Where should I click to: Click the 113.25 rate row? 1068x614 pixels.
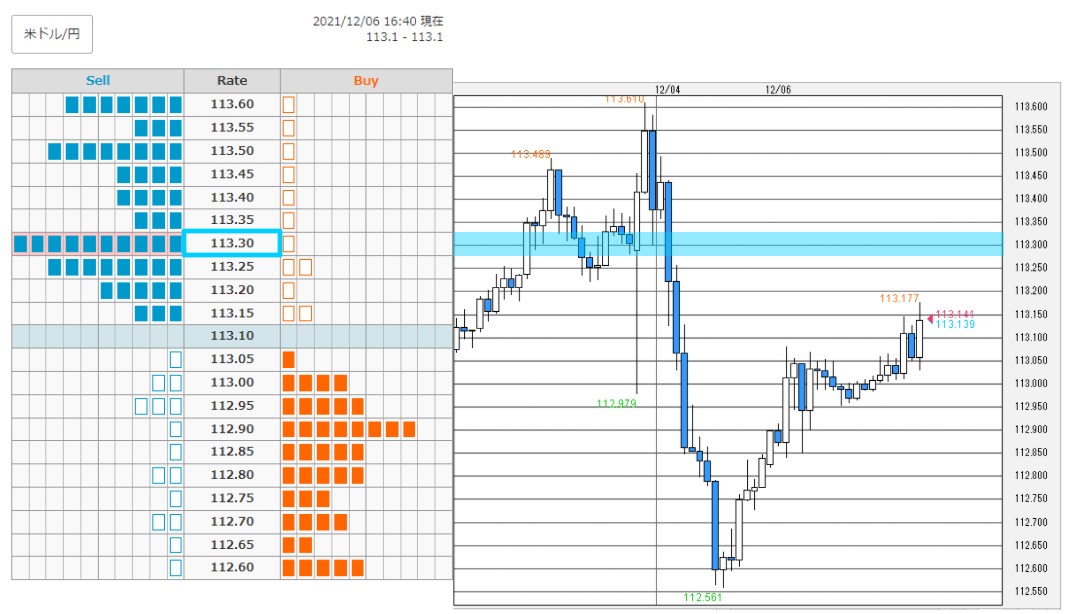pyautogui.click(x=232, y=266)
